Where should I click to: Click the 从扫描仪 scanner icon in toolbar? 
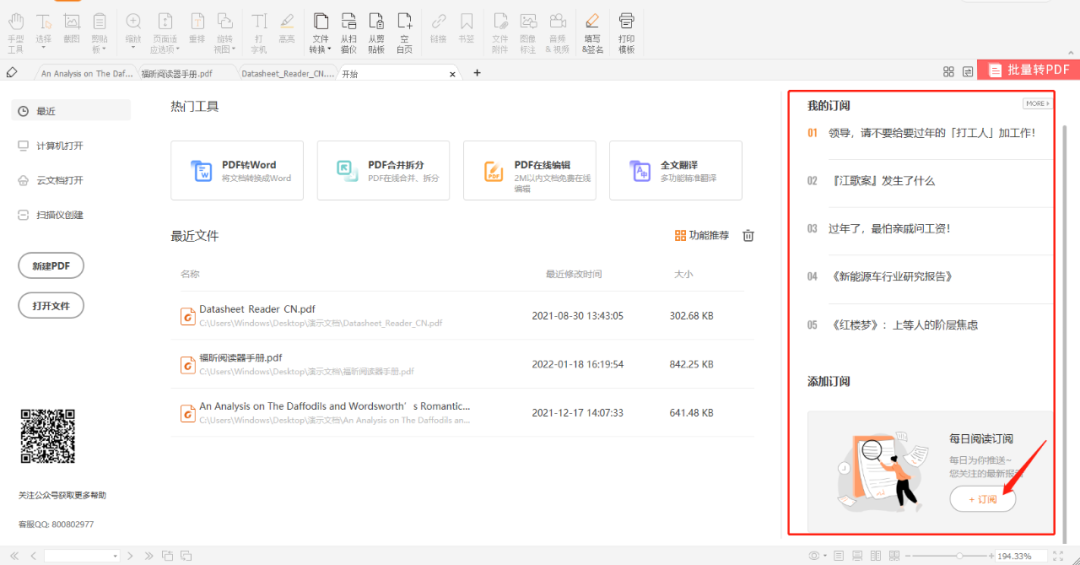348,28
